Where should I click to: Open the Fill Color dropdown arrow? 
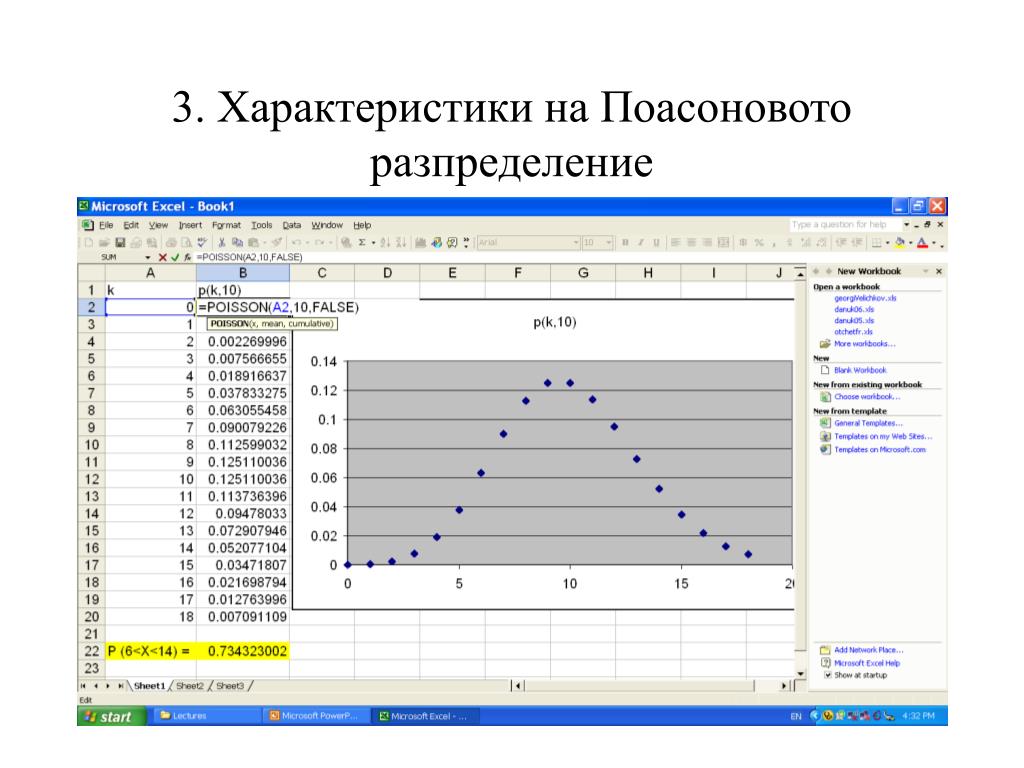[910, 242]
